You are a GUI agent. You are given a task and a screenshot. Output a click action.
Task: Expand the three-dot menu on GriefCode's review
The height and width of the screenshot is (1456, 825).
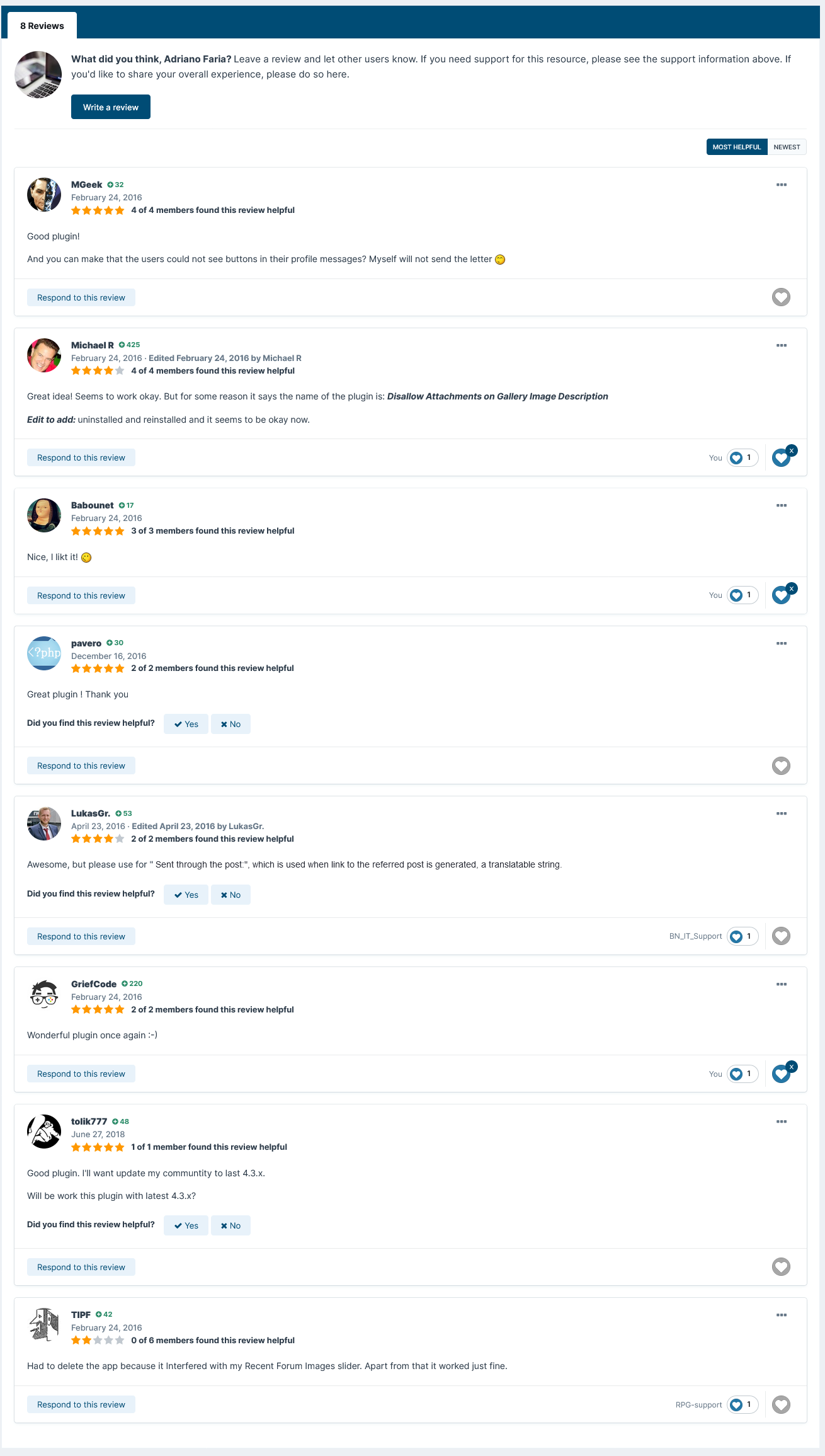pos(782,984)
